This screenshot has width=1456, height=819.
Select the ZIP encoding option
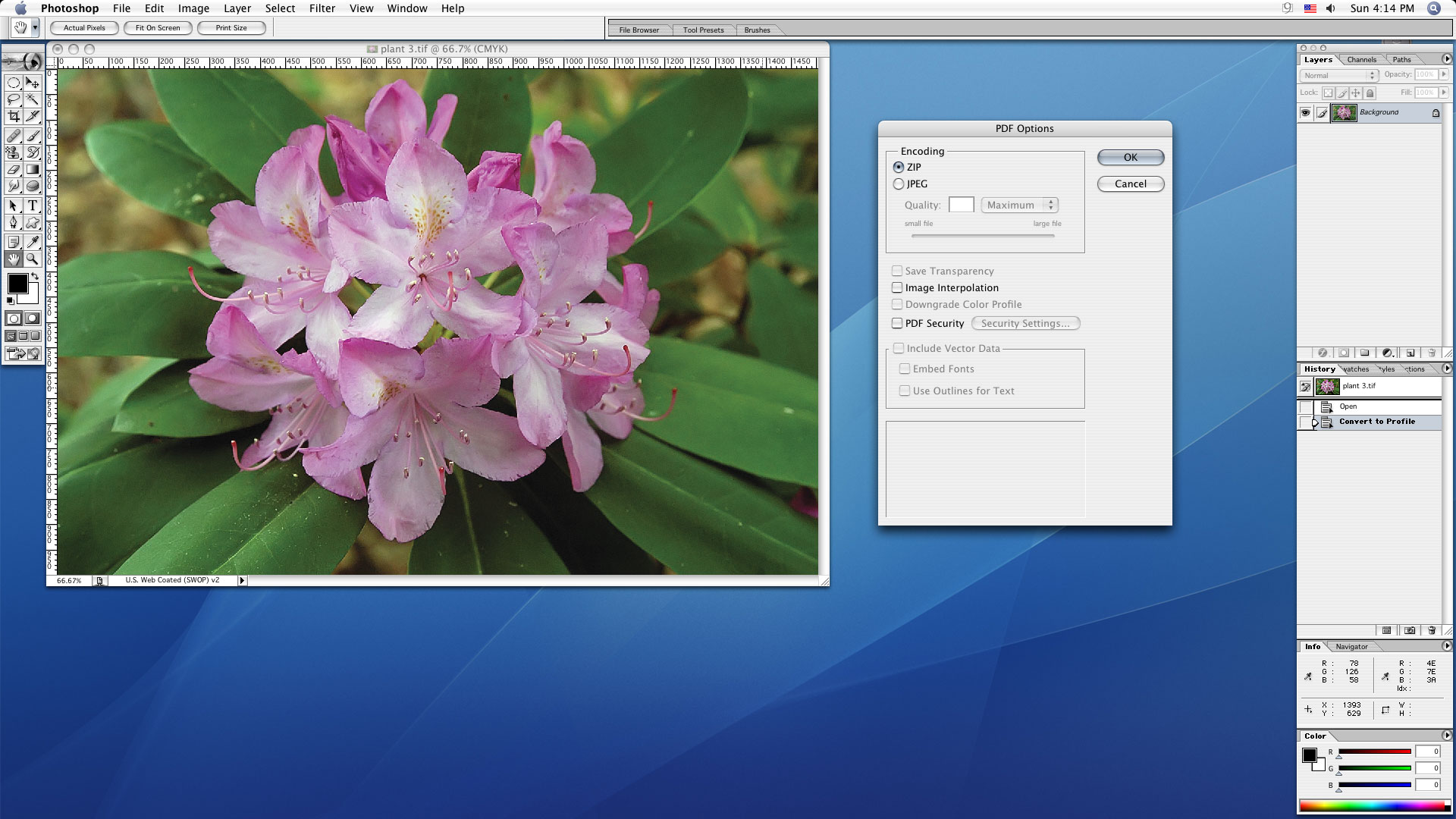pyautogui.click(x=898, y=167)
